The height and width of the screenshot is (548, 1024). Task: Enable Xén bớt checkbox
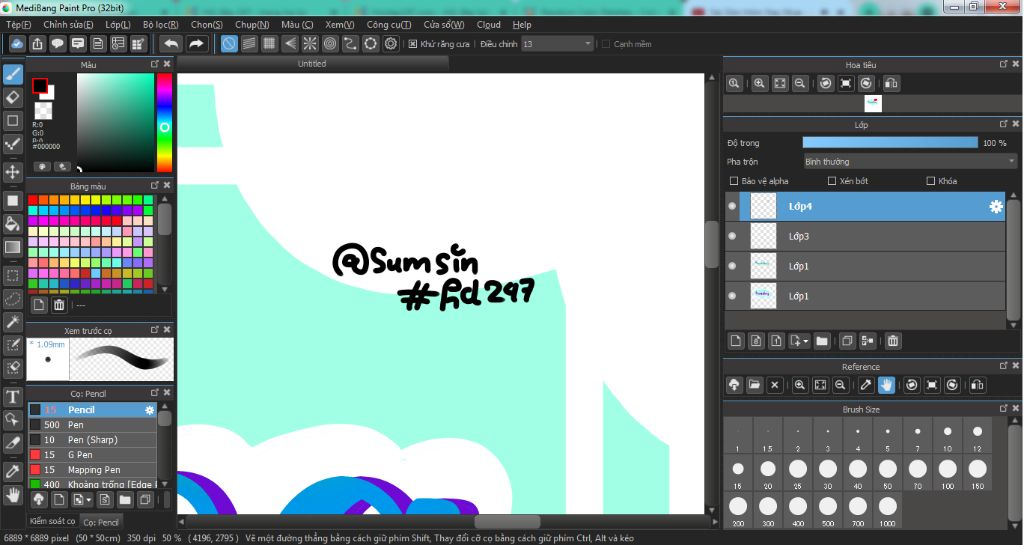[x=832, y=181]
